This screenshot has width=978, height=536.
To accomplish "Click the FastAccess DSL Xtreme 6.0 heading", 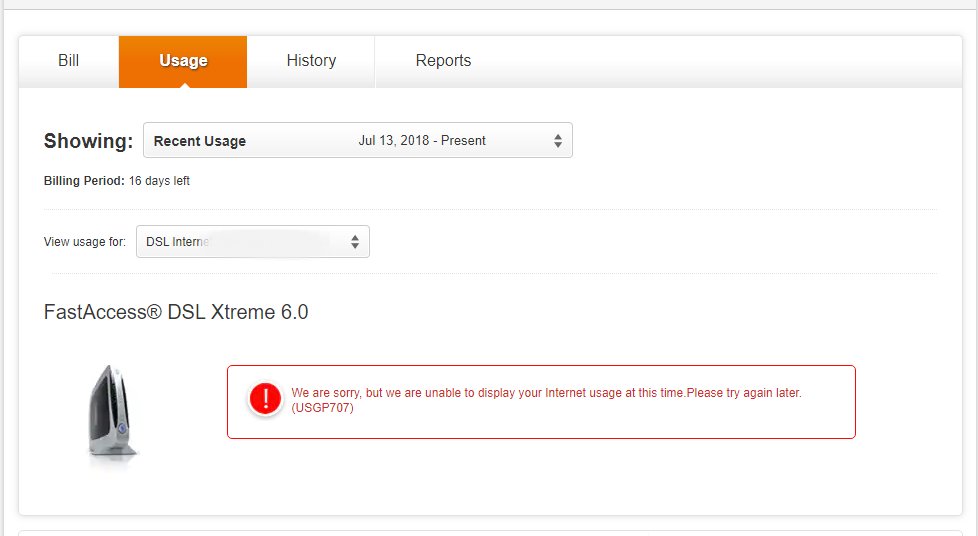I will [x=176, y=311].
